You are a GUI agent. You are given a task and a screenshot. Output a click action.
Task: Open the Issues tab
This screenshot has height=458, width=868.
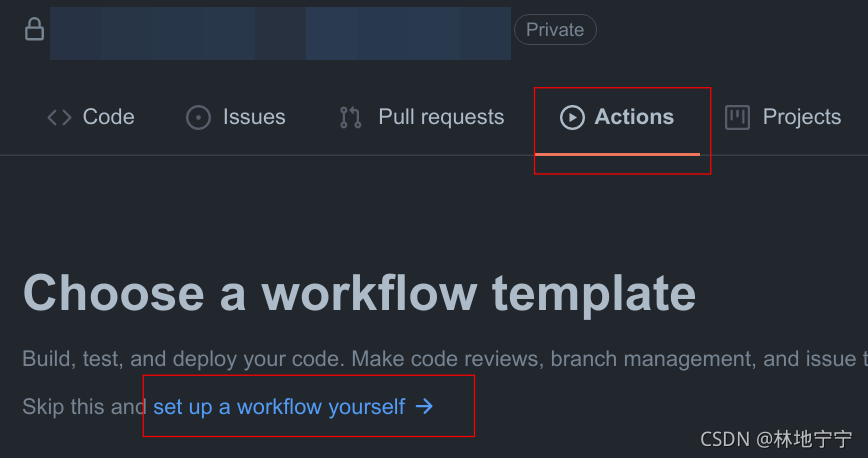coord(236,117)
